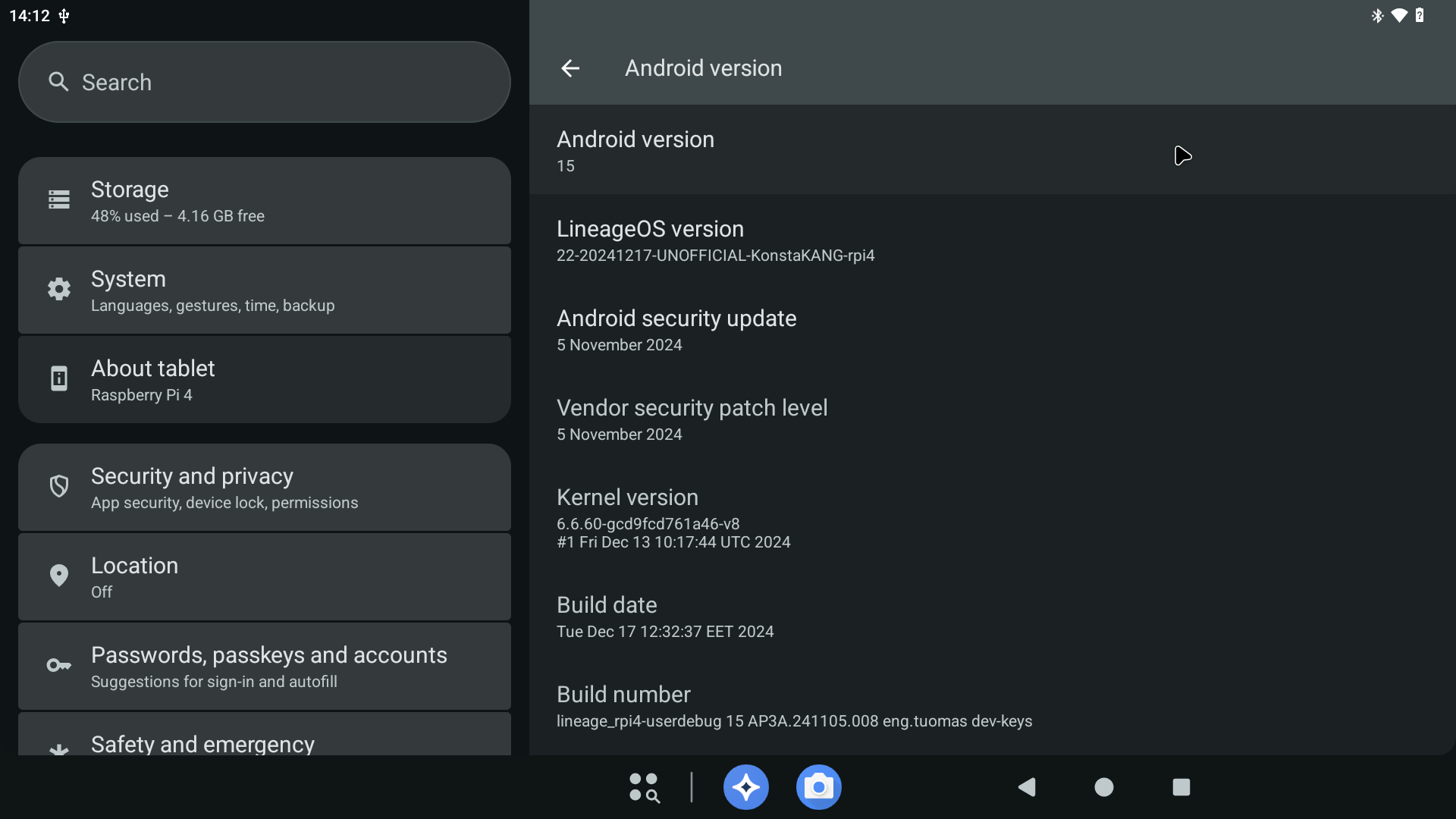Screen dimensions: 1456x819
Task: Open Storage settings
Action: (264, 201)
